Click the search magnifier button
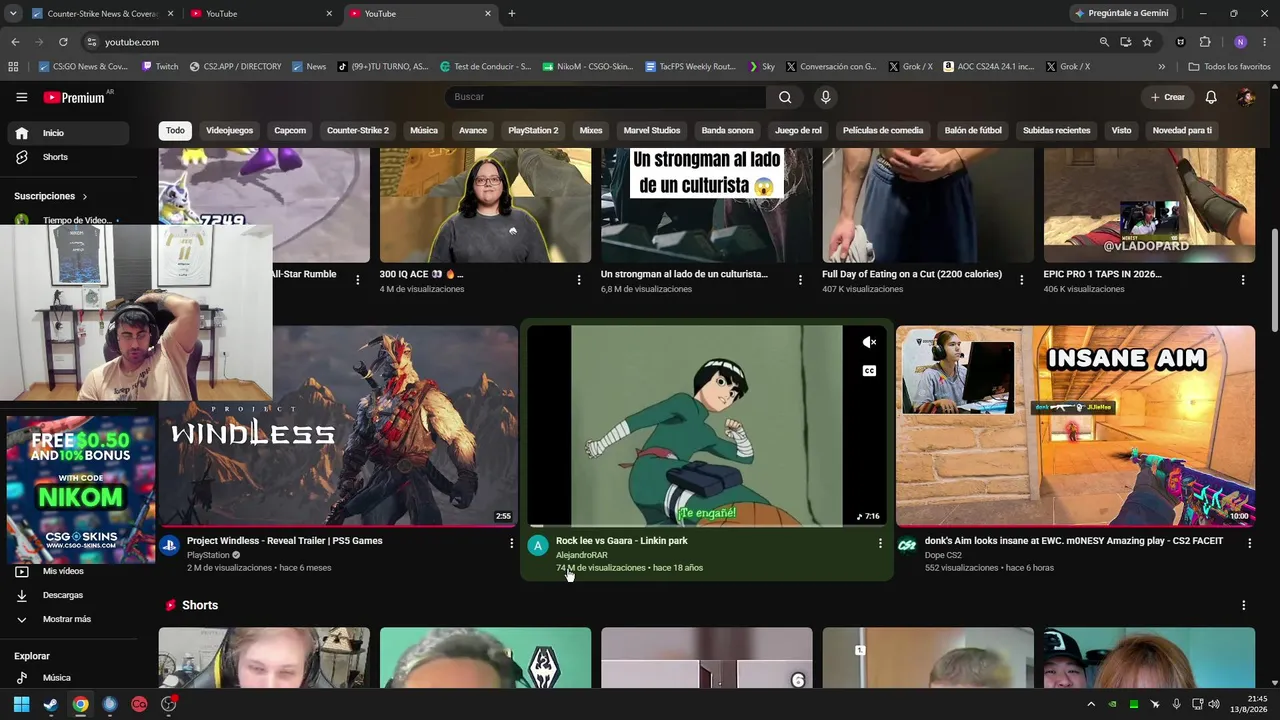 tap(785, 97)
